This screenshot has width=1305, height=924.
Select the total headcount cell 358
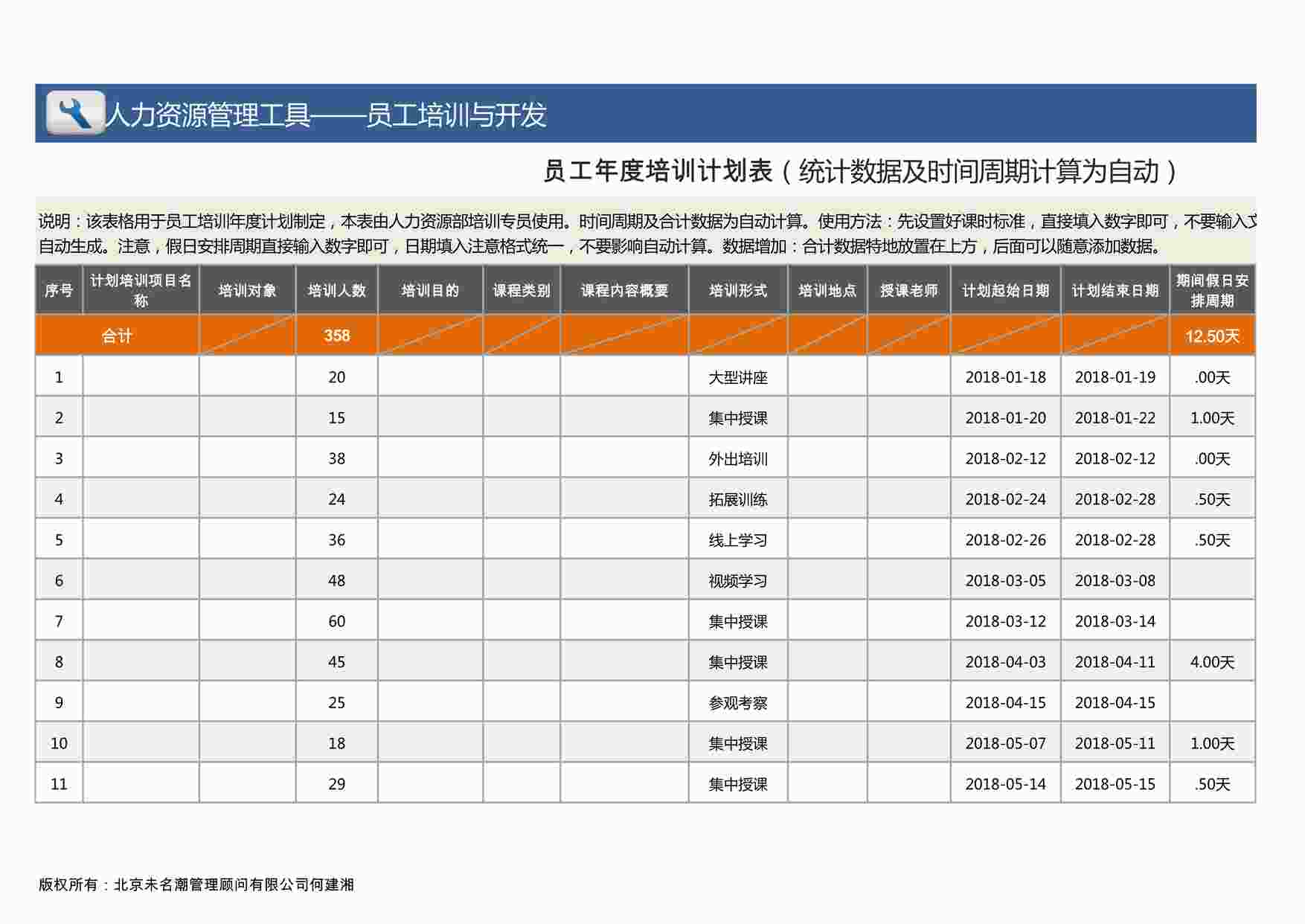click(336, 335)
